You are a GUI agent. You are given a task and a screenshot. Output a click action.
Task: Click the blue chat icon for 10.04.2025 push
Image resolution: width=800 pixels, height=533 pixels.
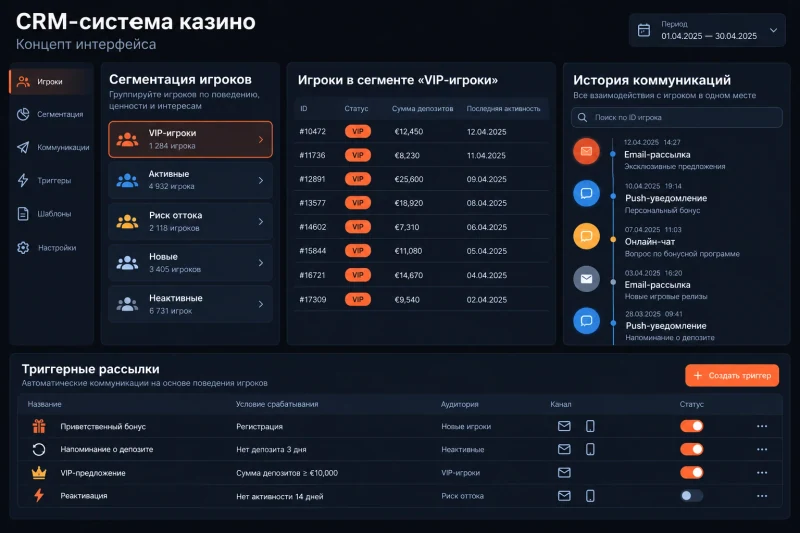586,193
